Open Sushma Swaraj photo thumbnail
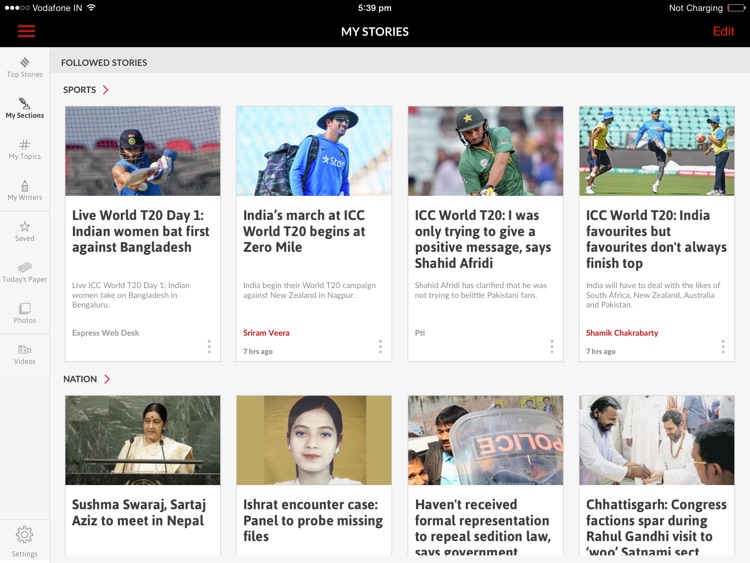 tap(143, 440)
